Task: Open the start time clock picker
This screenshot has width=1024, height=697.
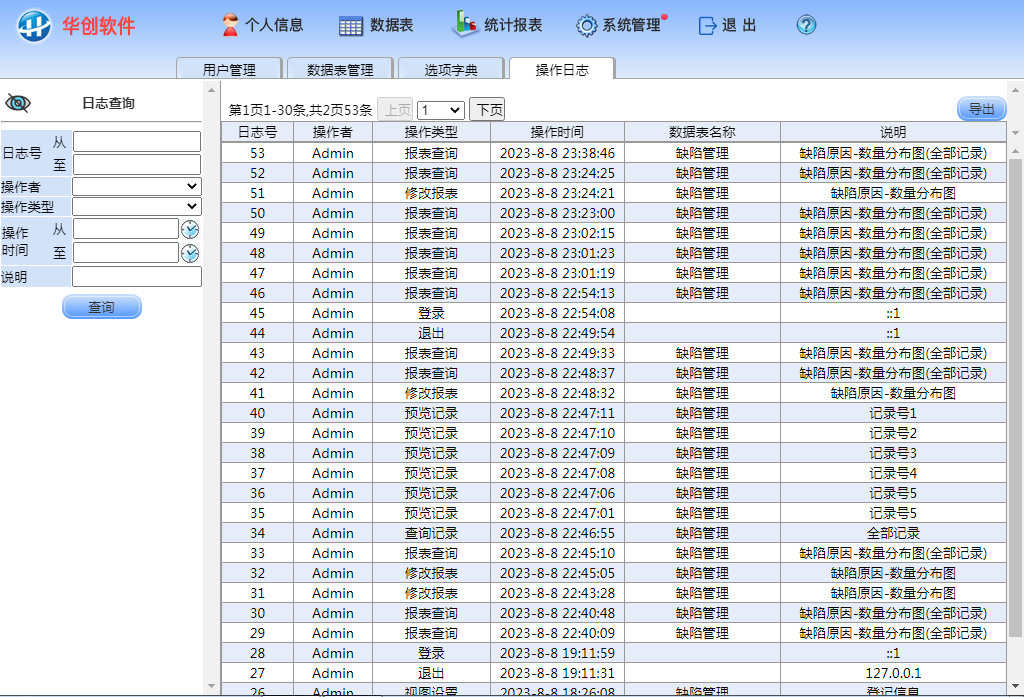Action: pyautogui.click(x=190, y=229)
